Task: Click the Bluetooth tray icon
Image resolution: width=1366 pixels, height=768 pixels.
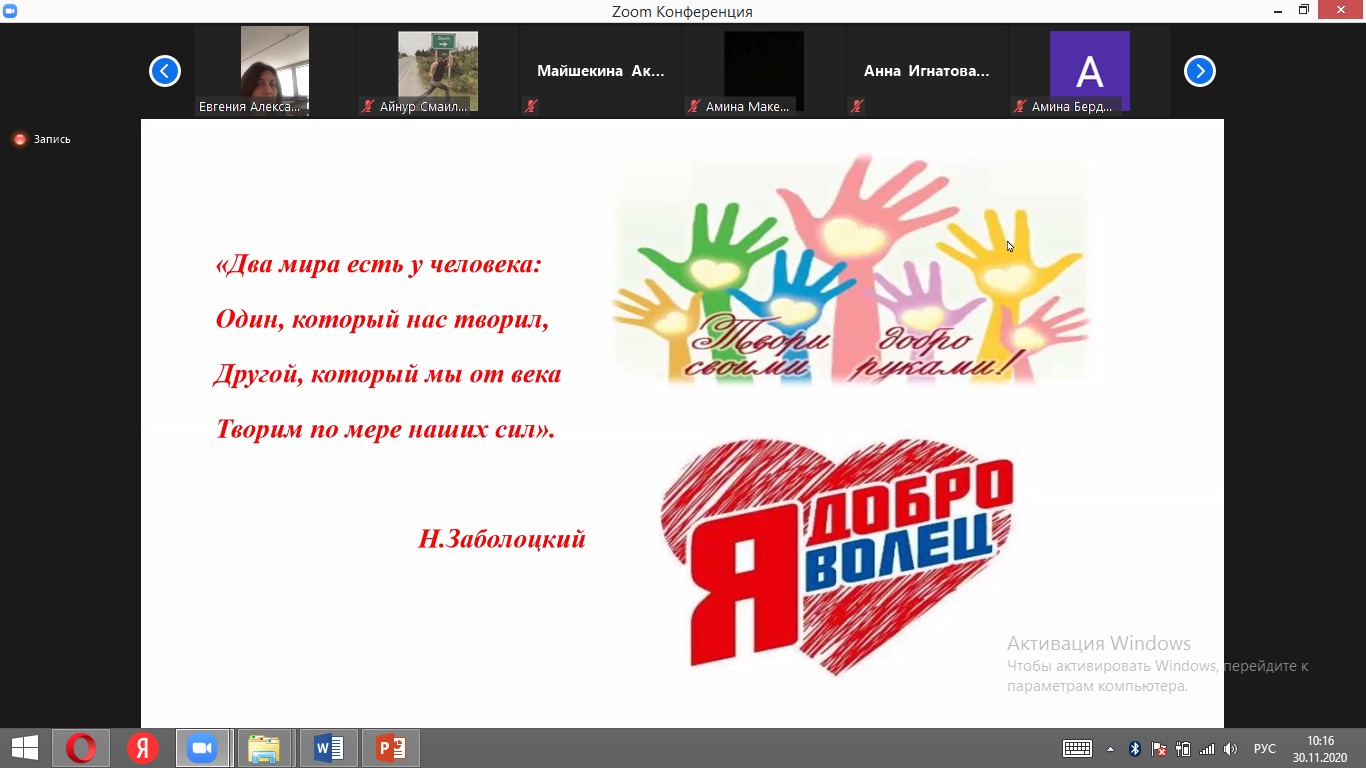Action: pos(1135,749)
